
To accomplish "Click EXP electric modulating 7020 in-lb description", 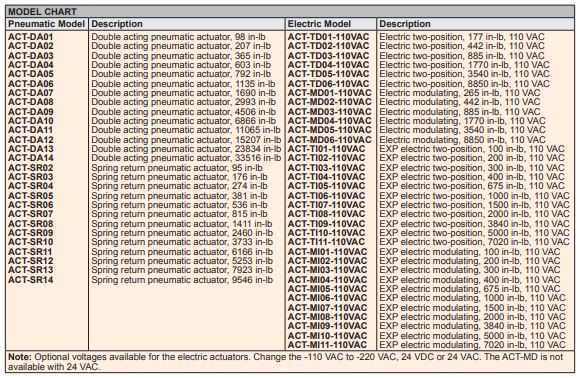I will pos(472,345).
